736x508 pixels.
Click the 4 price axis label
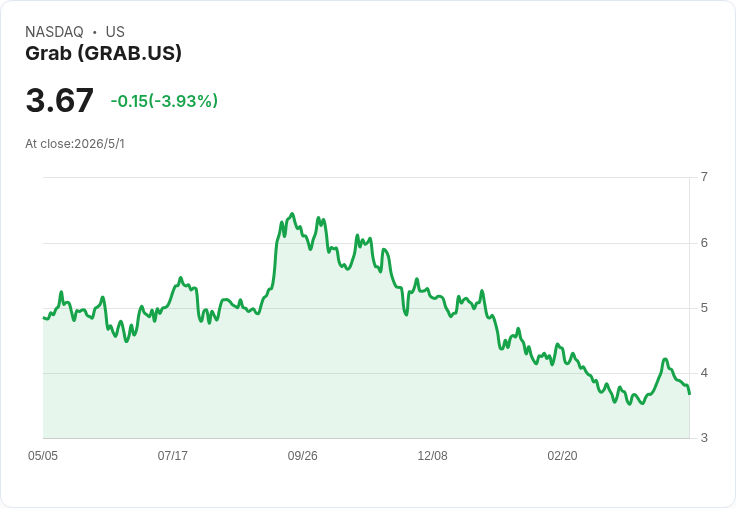(704, 373)
